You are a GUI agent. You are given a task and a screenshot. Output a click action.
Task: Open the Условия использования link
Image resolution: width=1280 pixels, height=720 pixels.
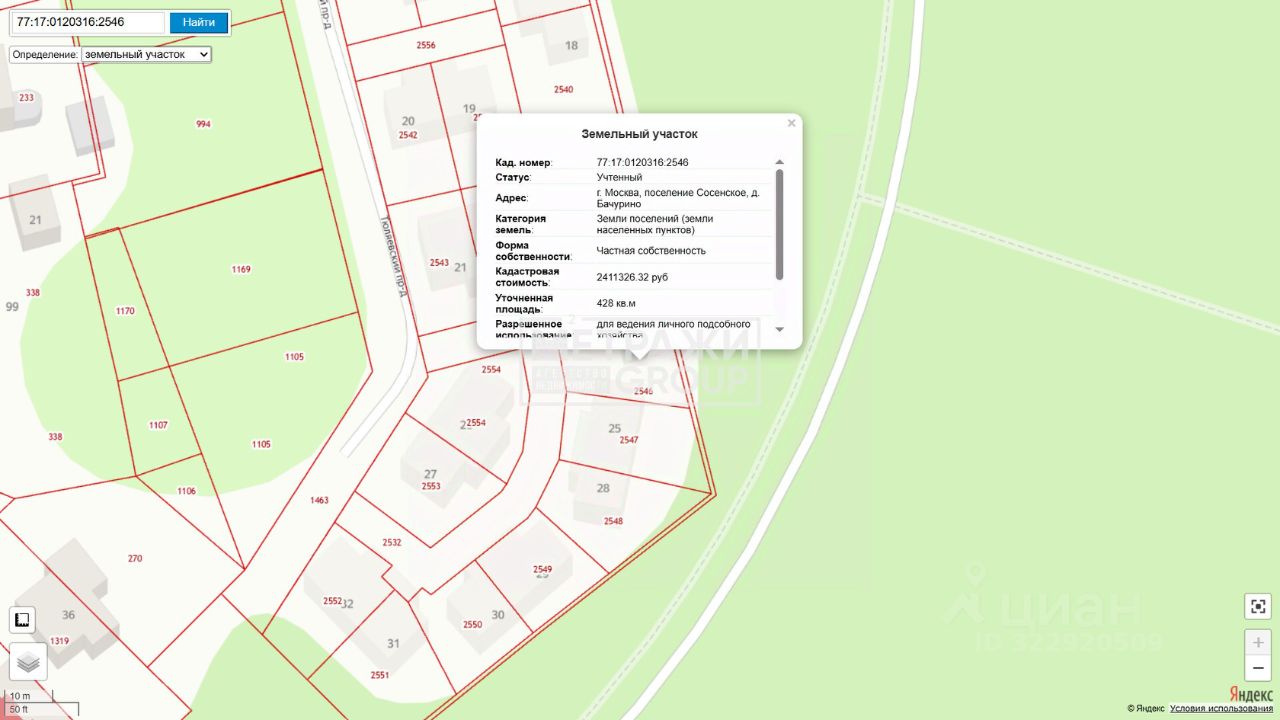coord(1221,709)
